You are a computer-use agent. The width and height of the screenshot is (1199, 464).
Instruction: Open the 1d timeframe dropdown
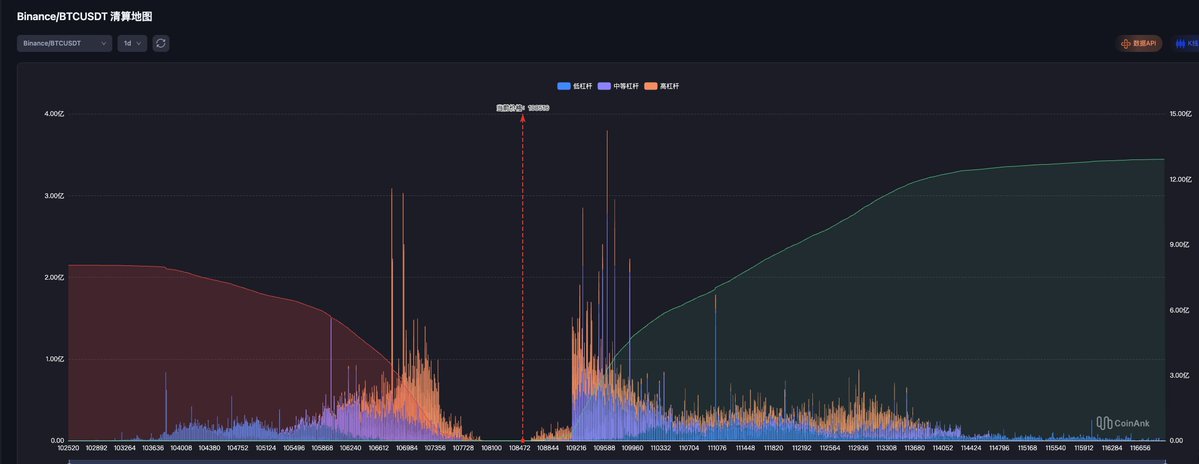point(132,43)
